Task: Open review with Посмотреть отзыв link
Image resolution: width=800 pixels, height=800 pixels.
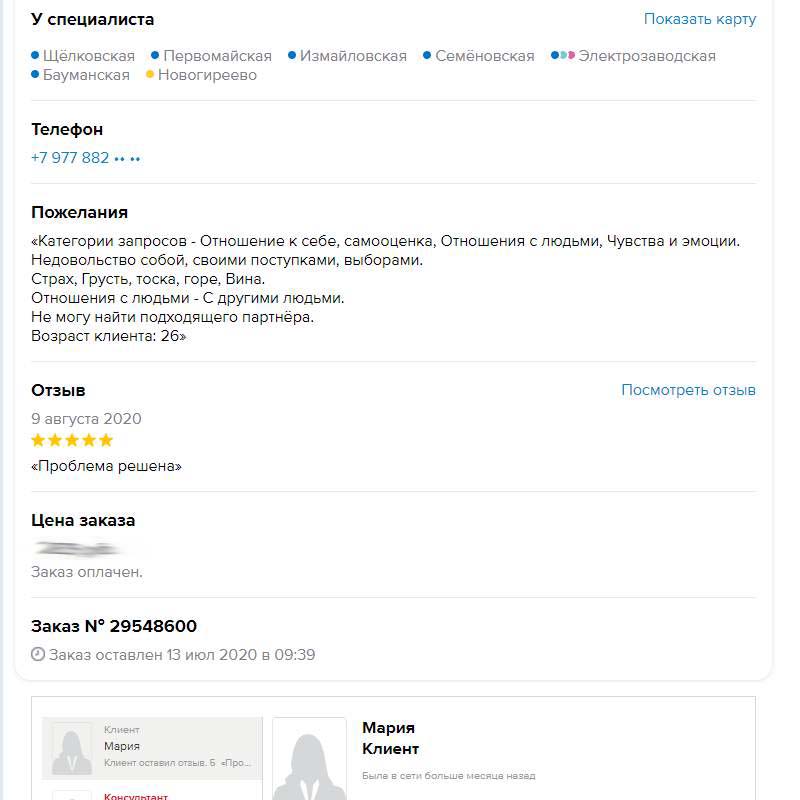Action: click(688, 390)
